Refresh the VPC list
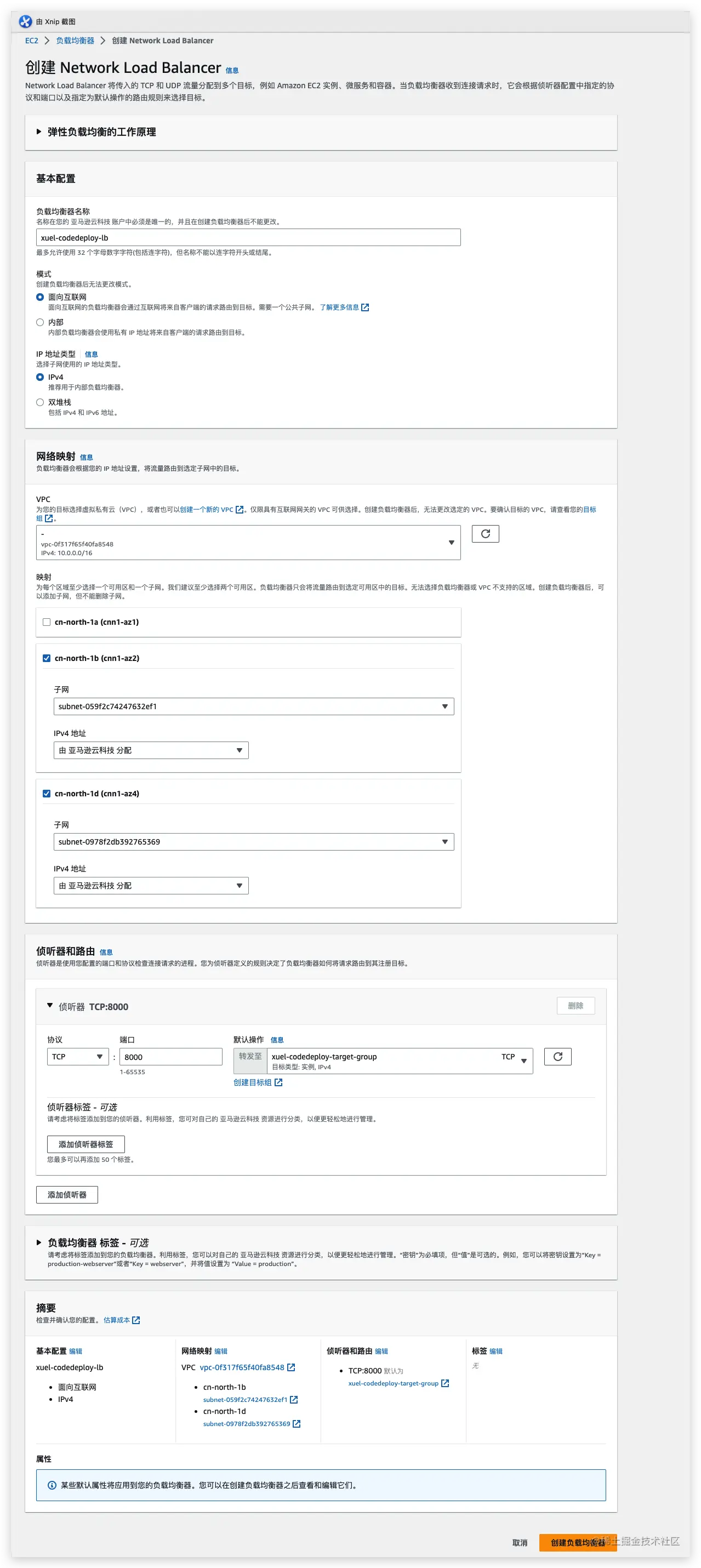701x1568 pixels. (486, 534)
